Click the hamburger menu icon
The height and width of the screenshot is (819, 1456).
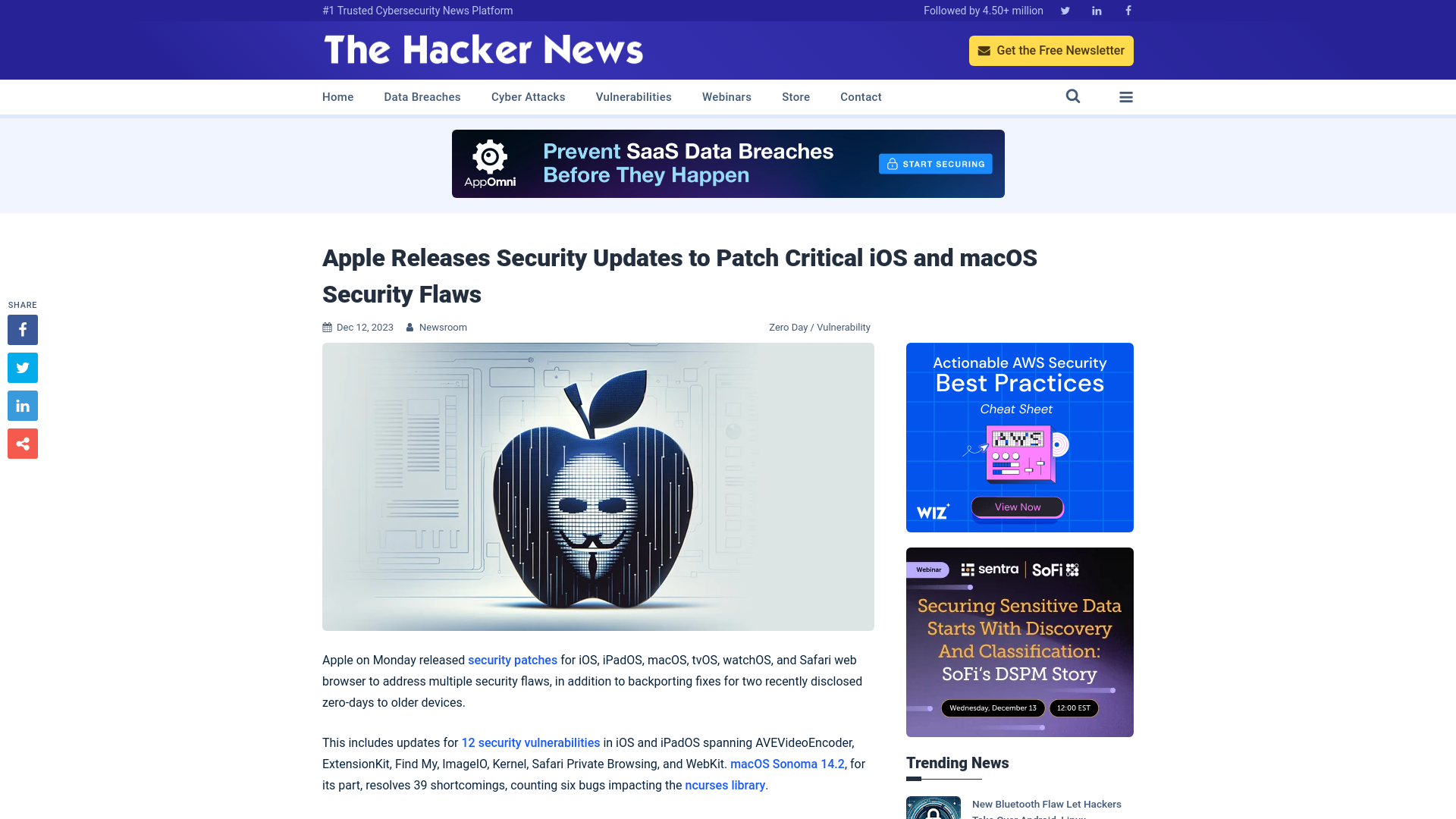[x=1126, y=96]
